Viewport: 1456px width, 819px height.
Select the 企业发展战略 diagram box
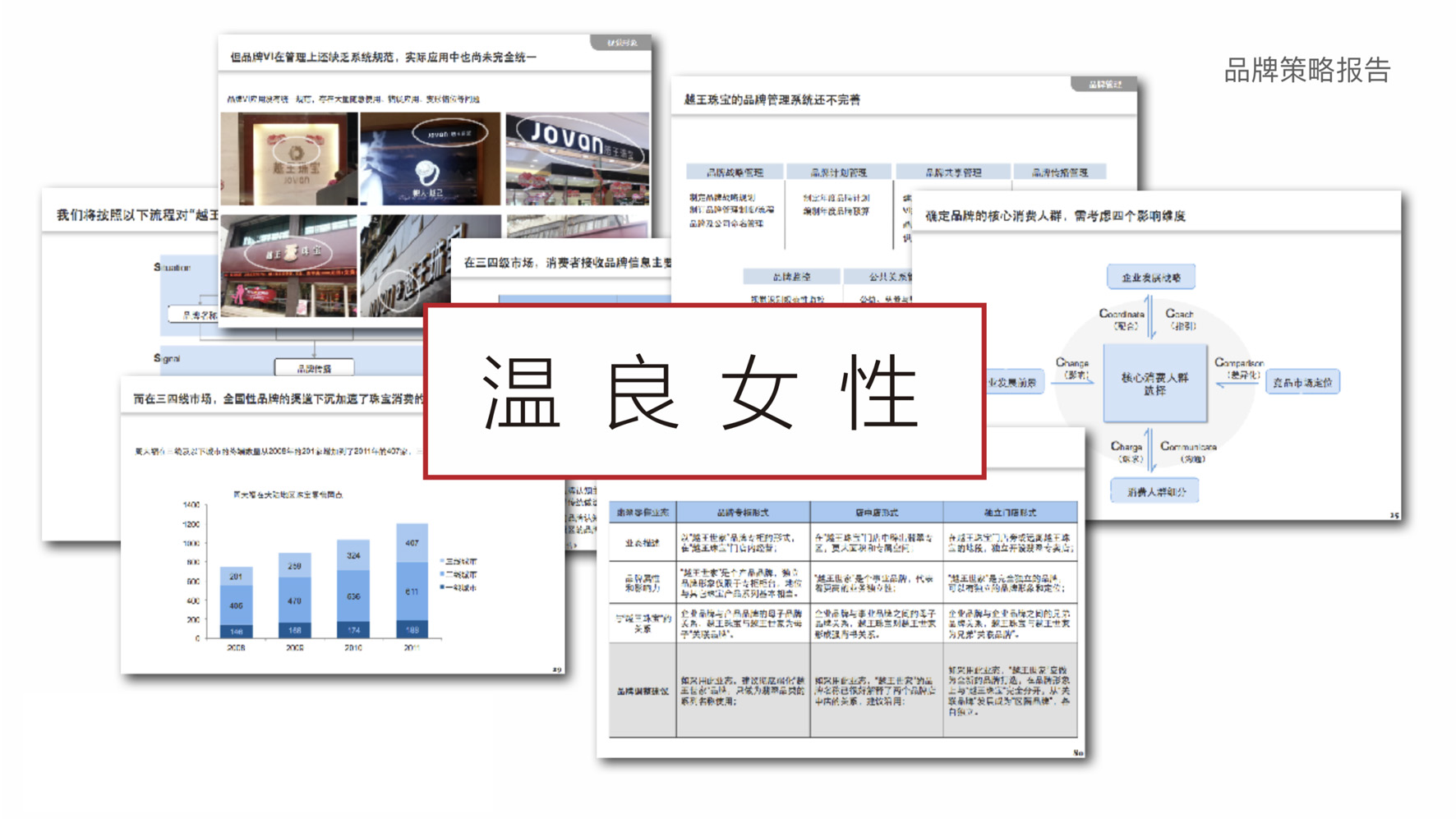[x=1150, y=278]
